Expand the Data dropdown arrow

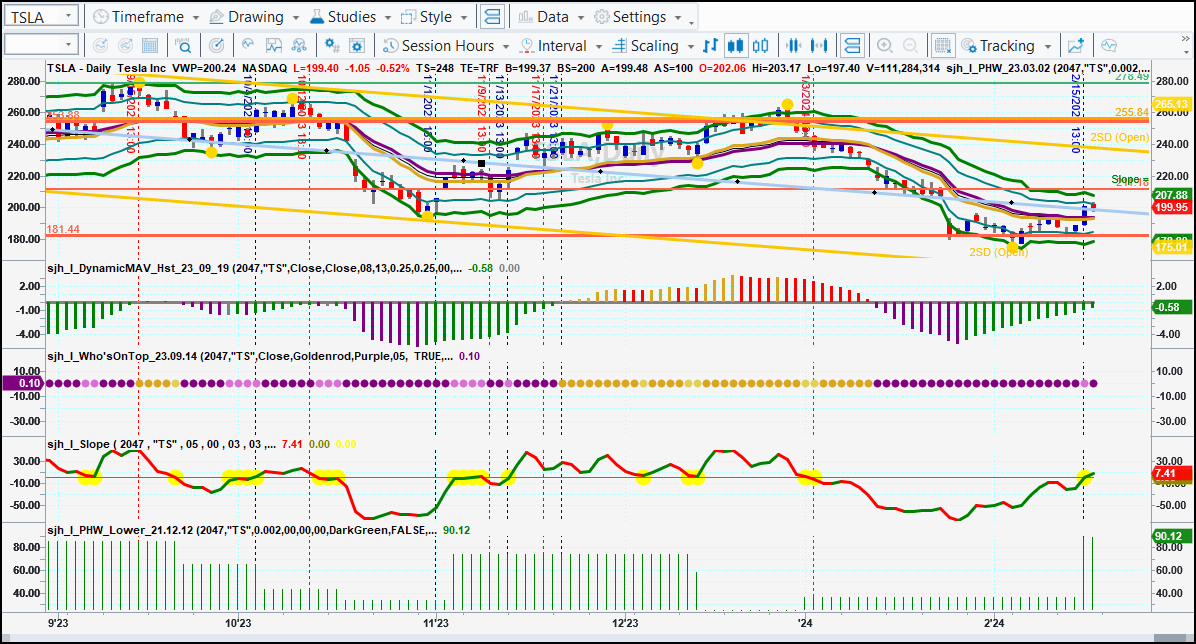[x=580, y=17]
